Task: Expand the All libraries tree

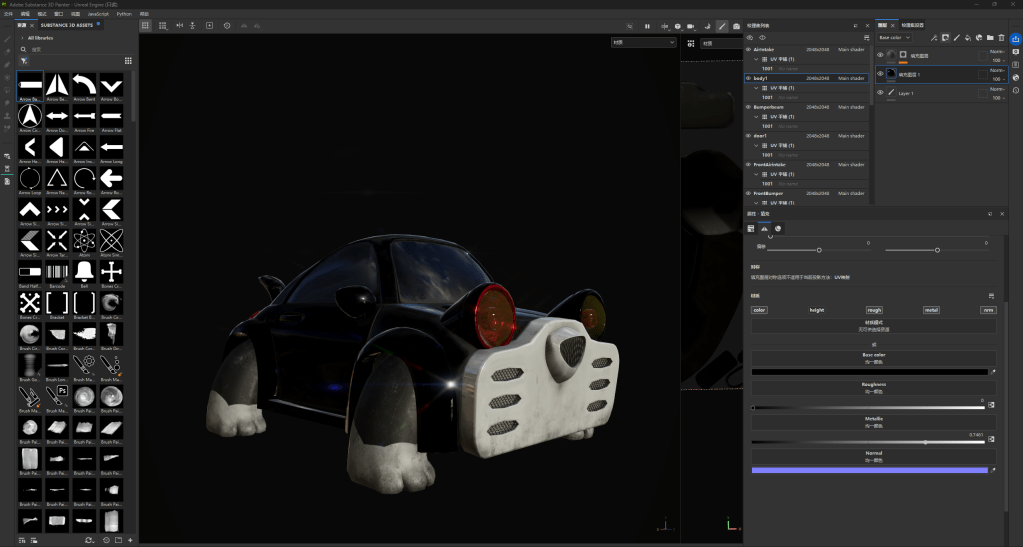Action: pyautogui.click(x=22, y=37)
